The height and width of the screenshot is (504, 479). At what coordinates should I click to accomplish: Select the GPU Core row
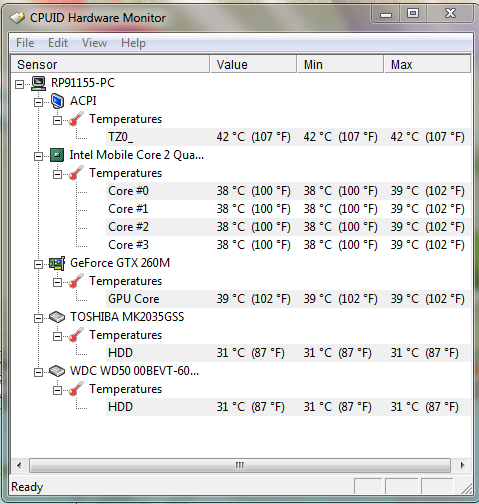(x=288, y=299)
